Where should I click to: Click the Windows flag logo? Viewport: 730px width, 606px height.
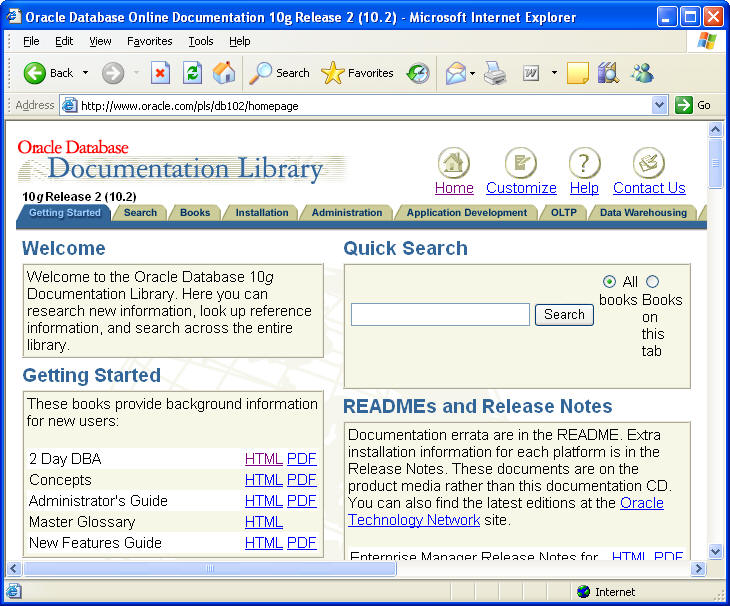[x=707, y=41]
